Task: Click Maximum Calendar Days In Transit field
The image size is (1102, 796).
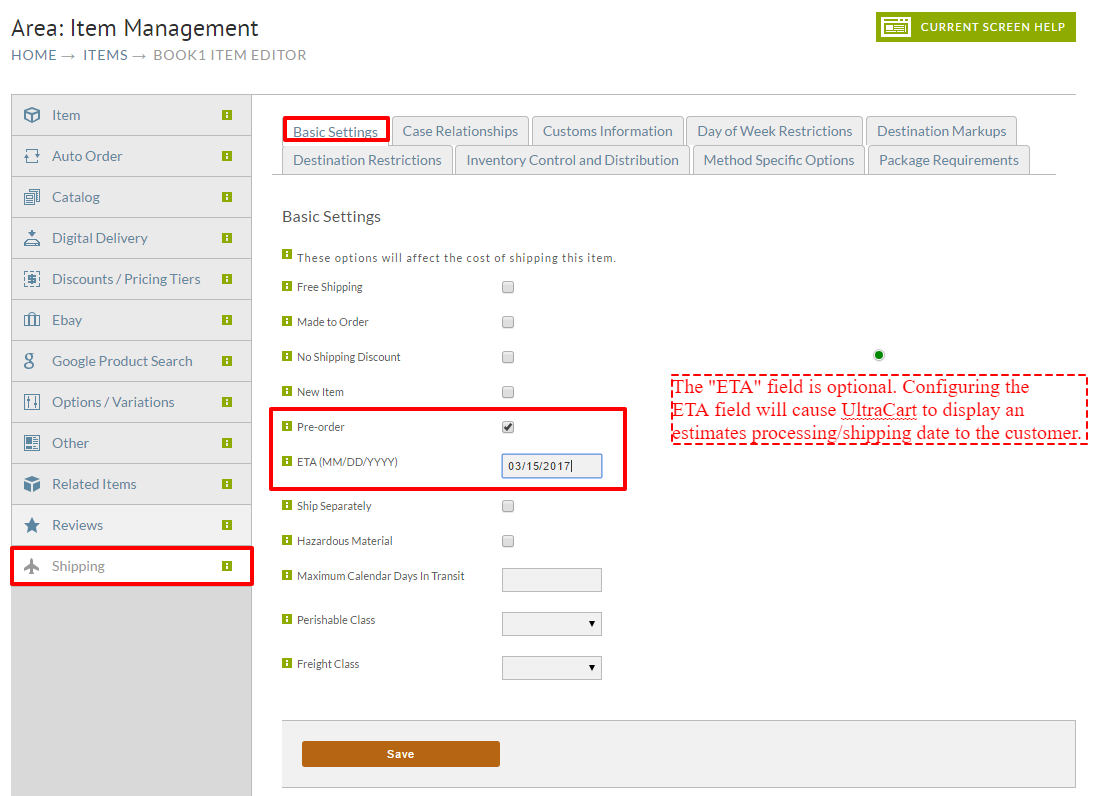Action: [x=552, y=580]
